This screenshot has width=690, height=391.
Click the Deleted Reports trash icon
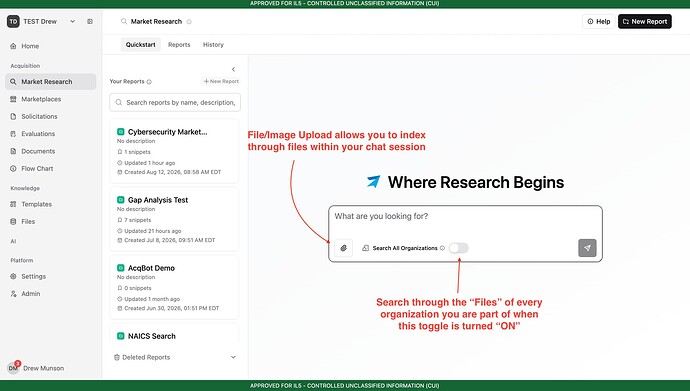[x=117, y=357]
